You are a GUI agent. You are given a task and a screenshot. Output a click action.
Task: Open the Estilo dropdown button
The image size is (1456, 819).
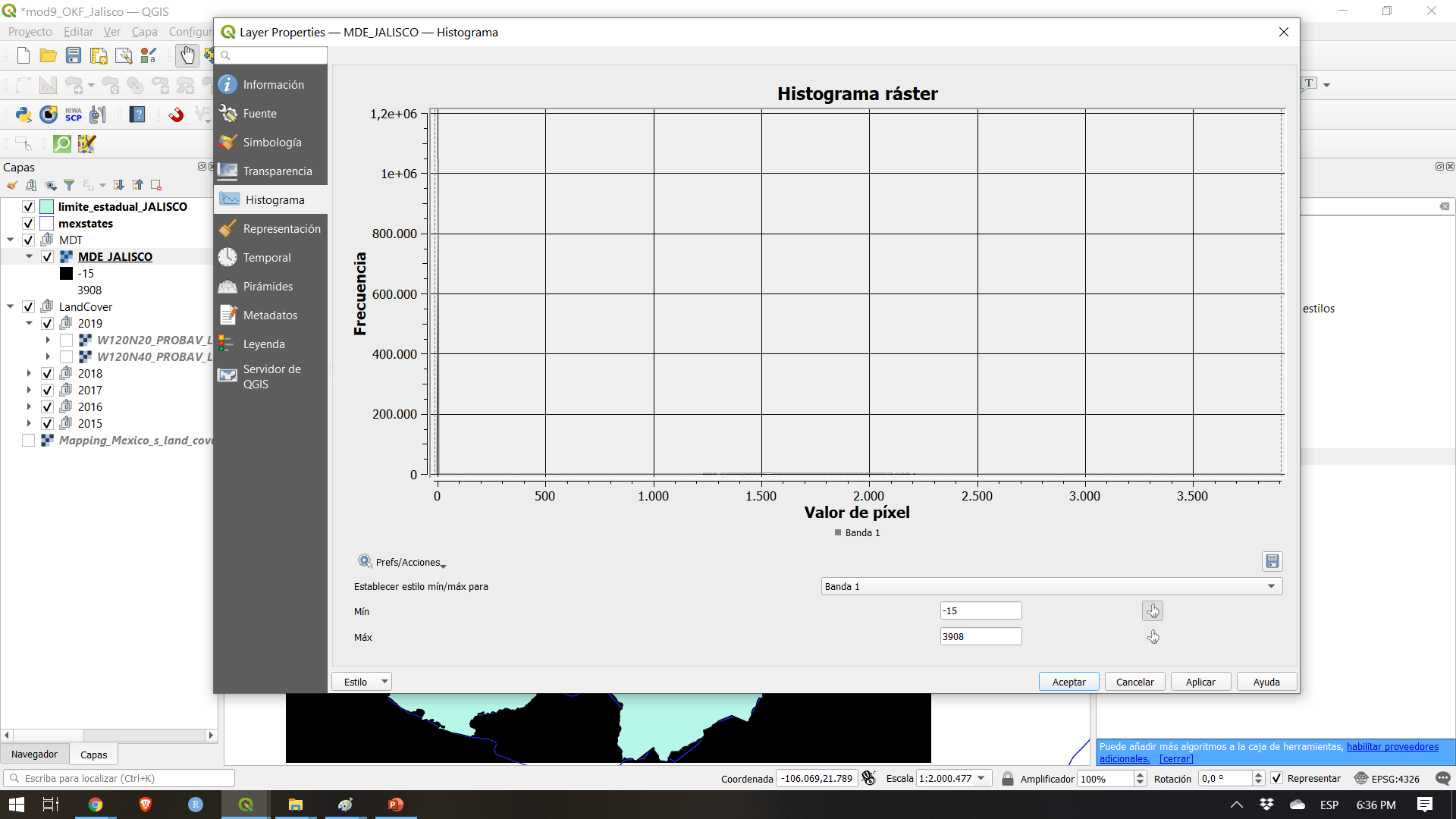[x=362, y=682]
